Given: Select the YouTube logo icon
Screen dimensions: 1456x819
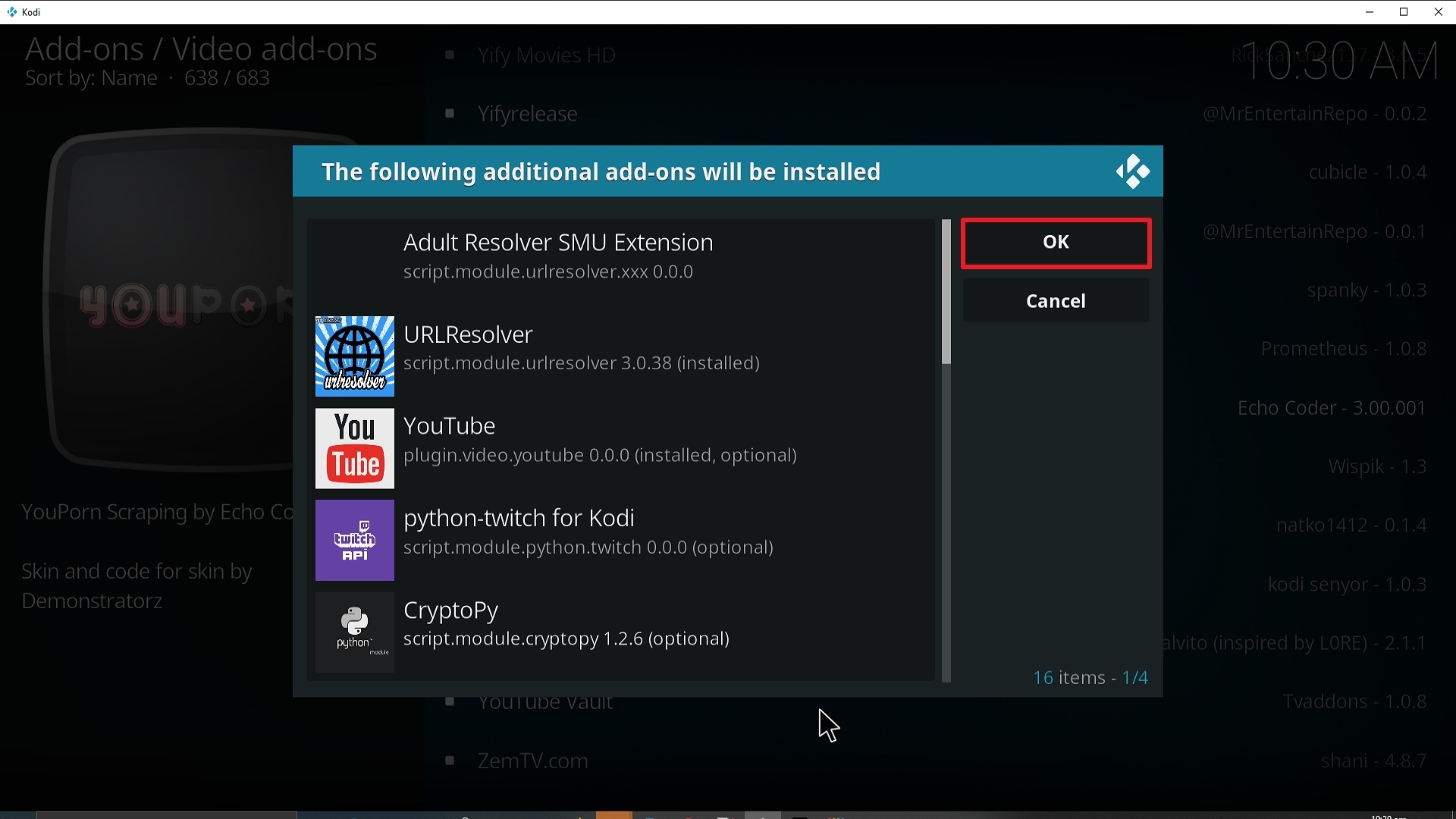Looking at the screenshot, I should pos(355,448).
